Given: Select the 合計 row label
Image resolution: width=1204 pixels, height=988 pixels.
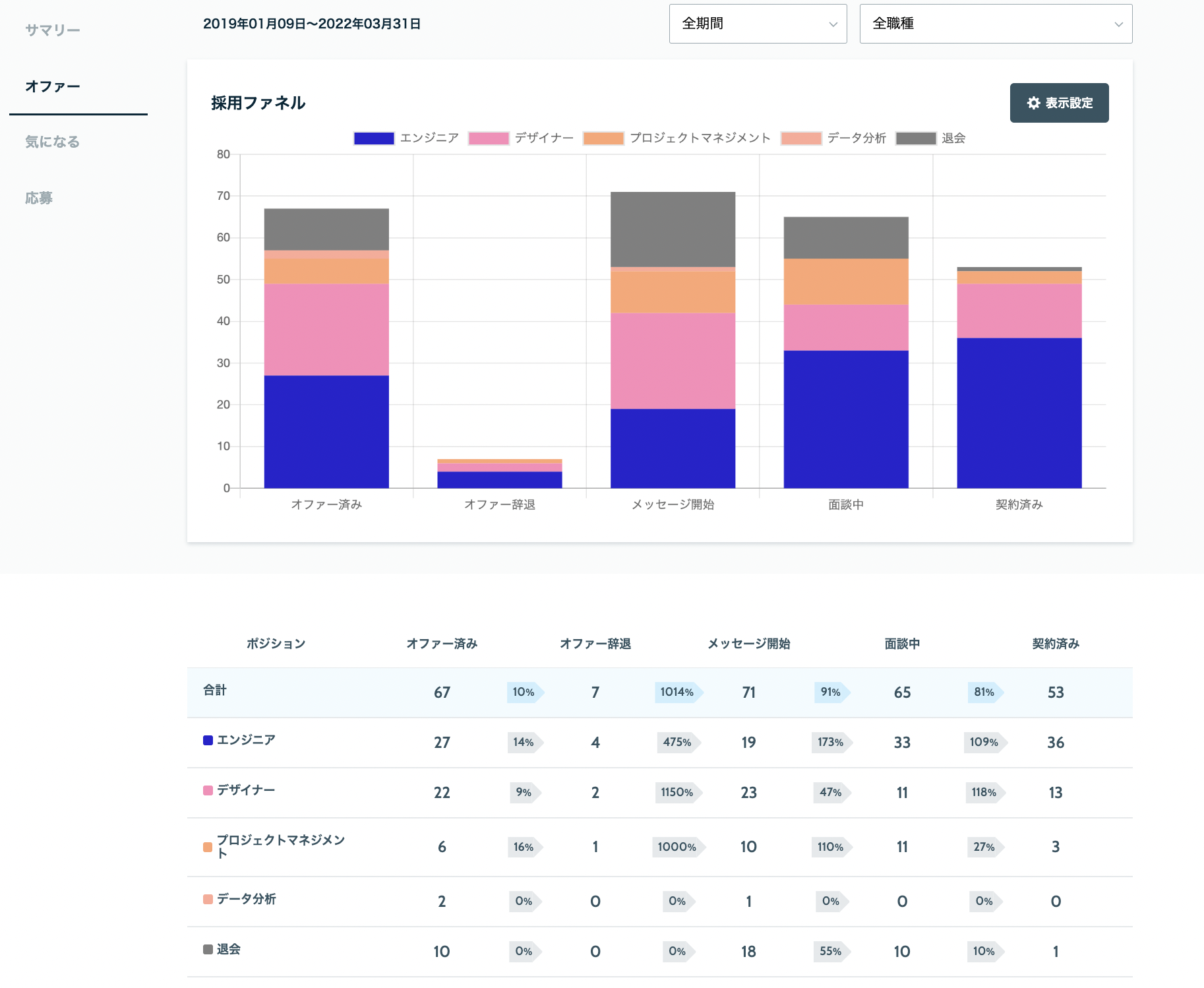Looking at the screenshot, I should tap(215, 690).
